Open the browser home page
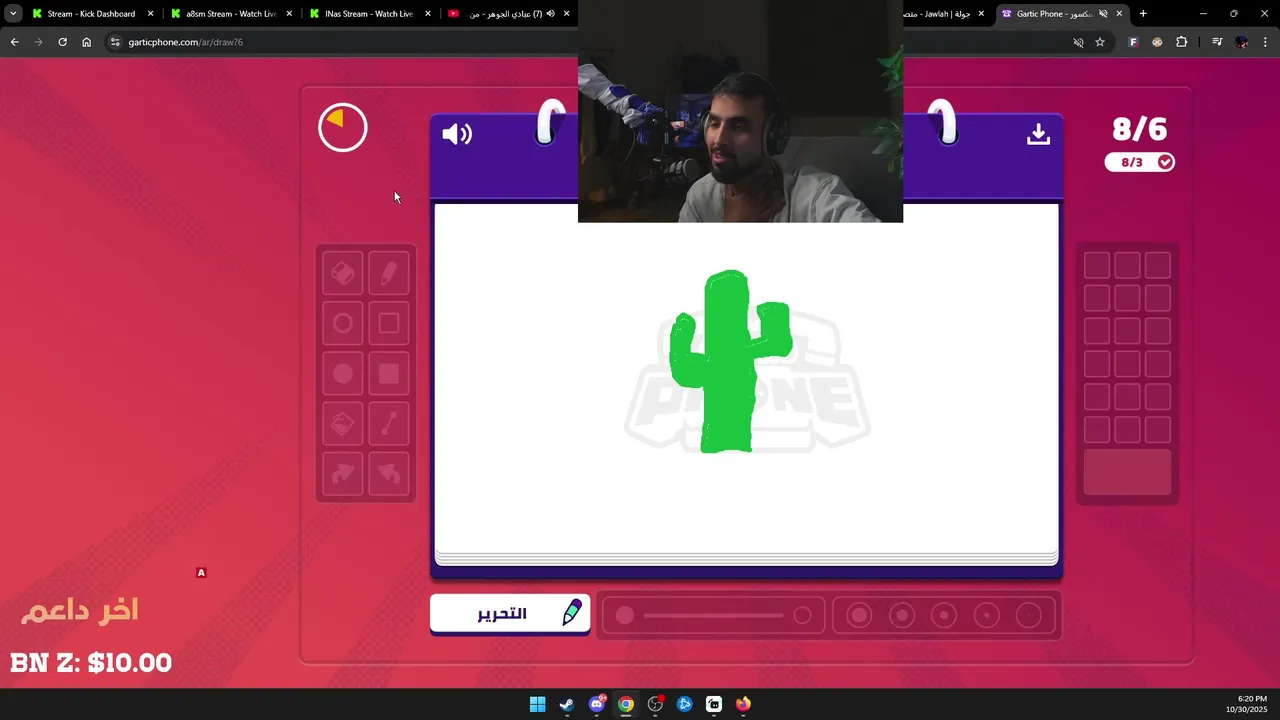 86,42
